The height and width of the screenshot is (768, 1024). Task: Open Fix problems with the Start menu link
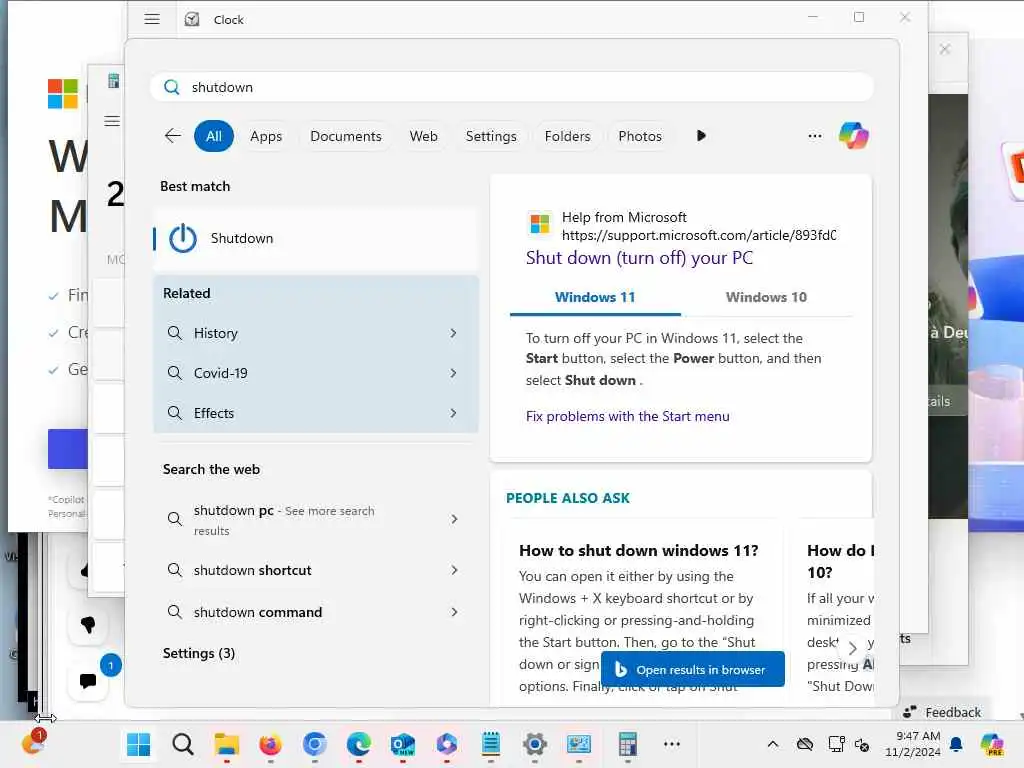(x=628, y=417)
